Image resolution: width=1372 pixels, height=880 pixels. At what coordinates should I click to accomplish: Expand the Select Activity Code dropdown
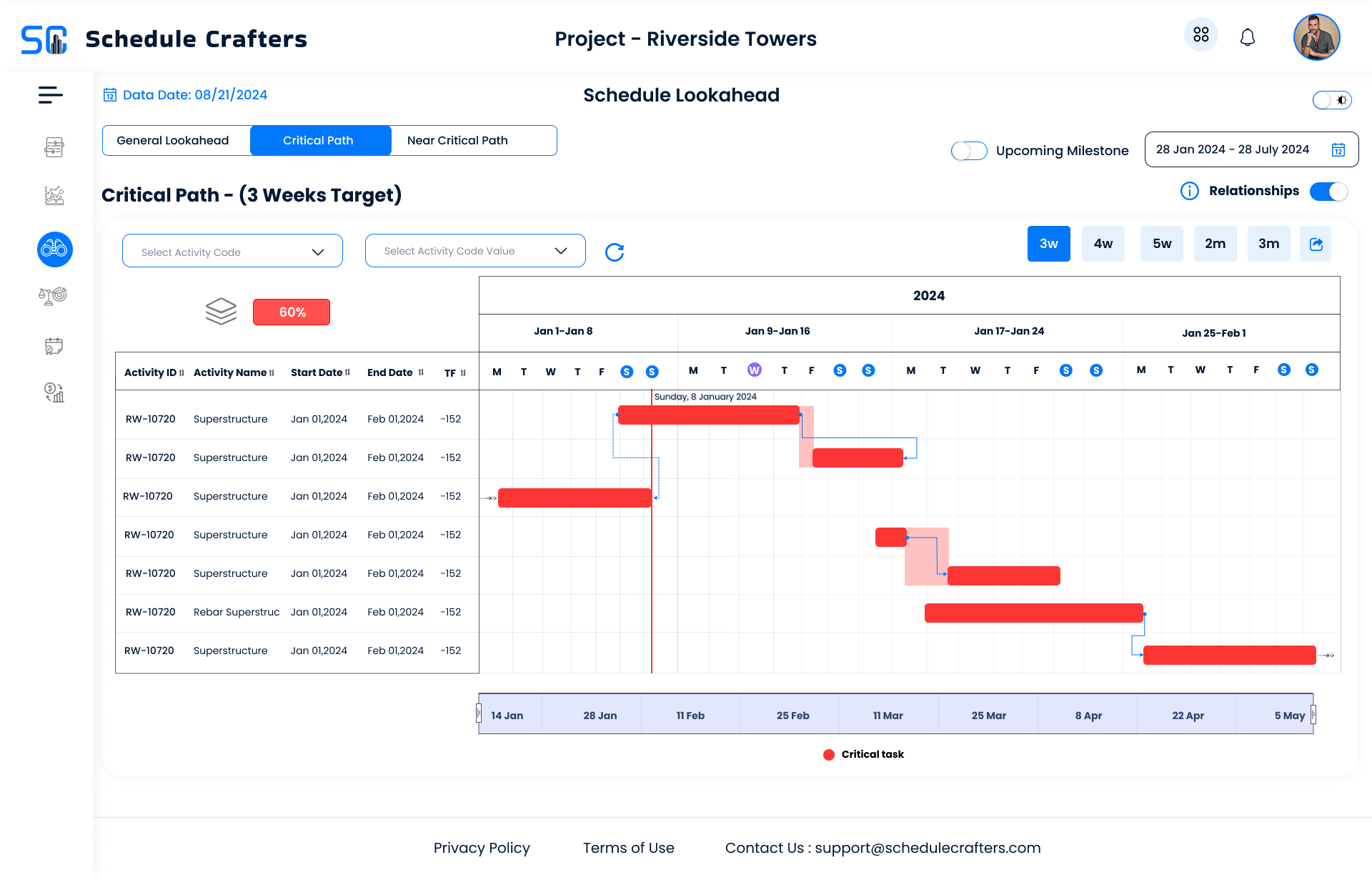232,252
